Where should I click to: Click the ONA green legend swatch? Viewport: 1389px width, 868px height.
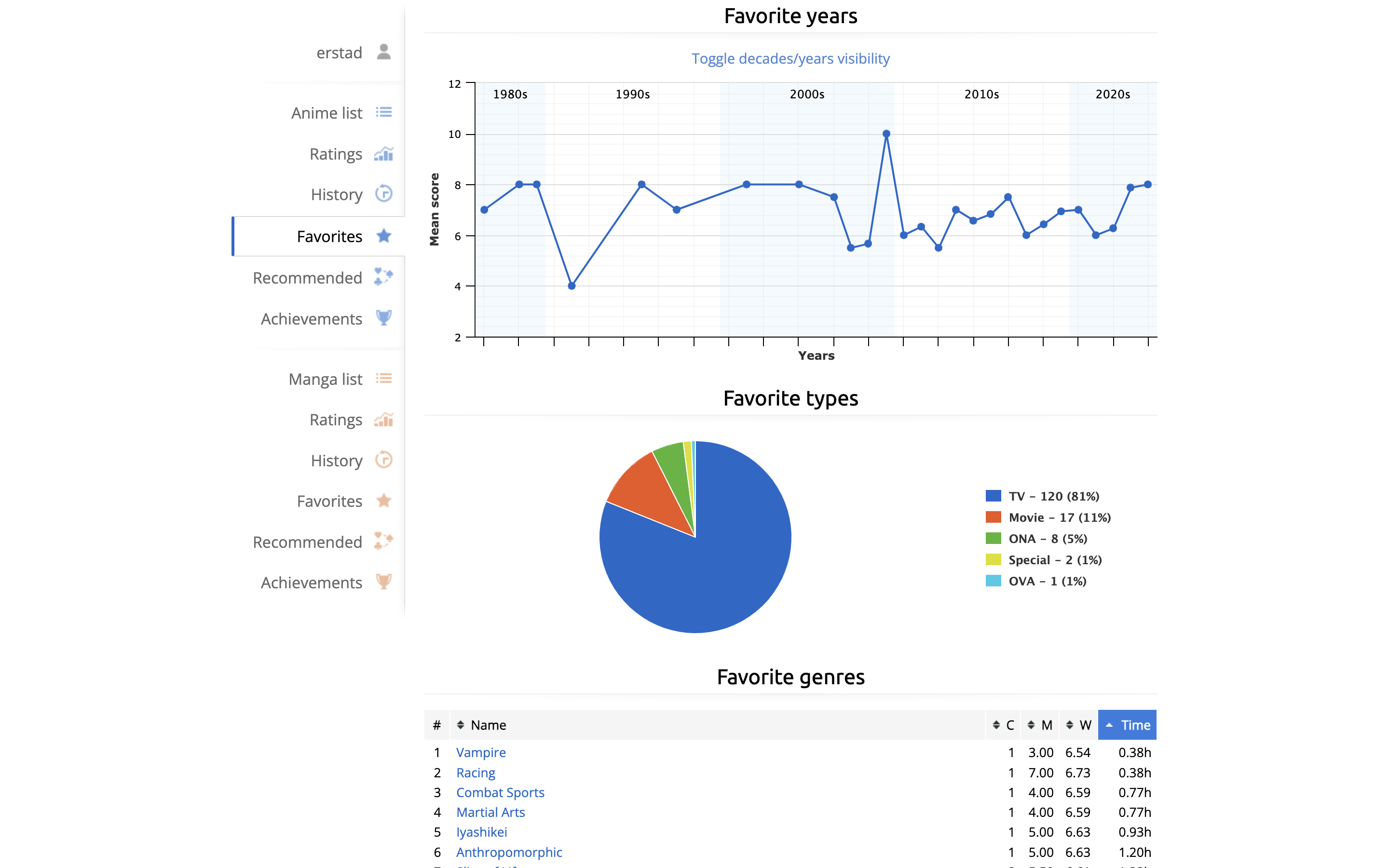[x=993, y=539]
